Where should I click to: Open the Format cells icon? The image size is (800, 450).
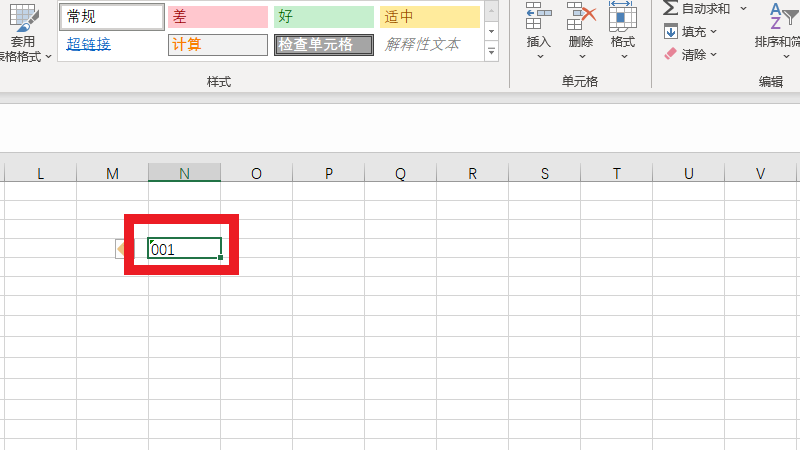tap(622, 17)
